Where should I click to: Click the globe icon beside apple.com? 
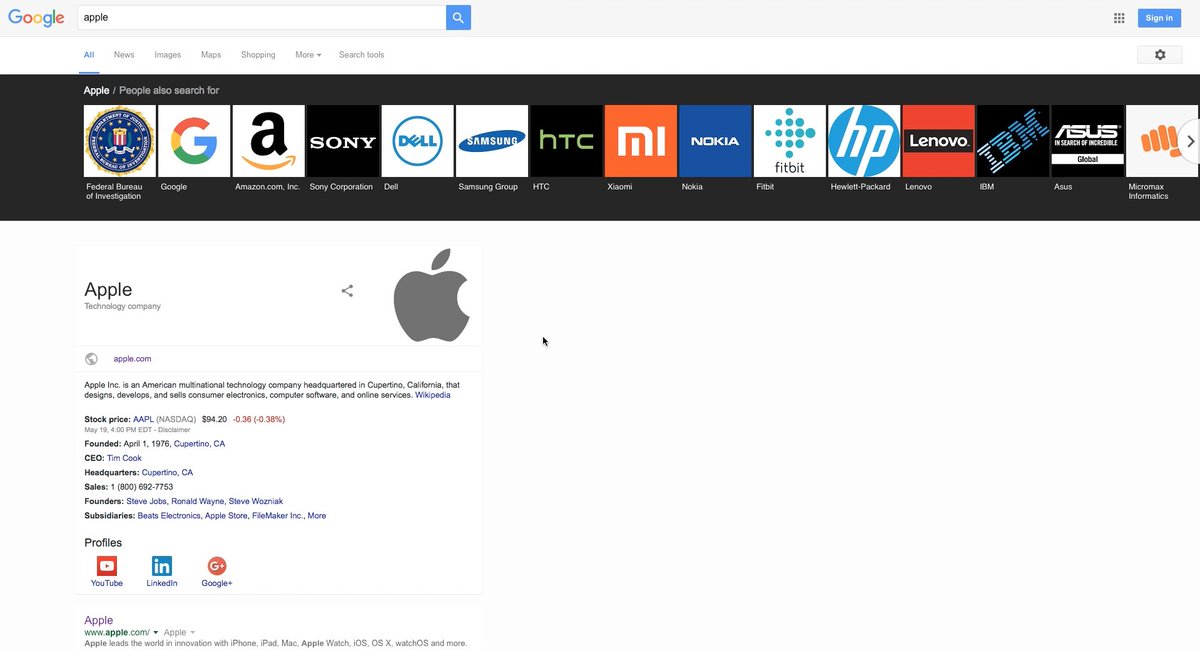[x=91, y=359]
